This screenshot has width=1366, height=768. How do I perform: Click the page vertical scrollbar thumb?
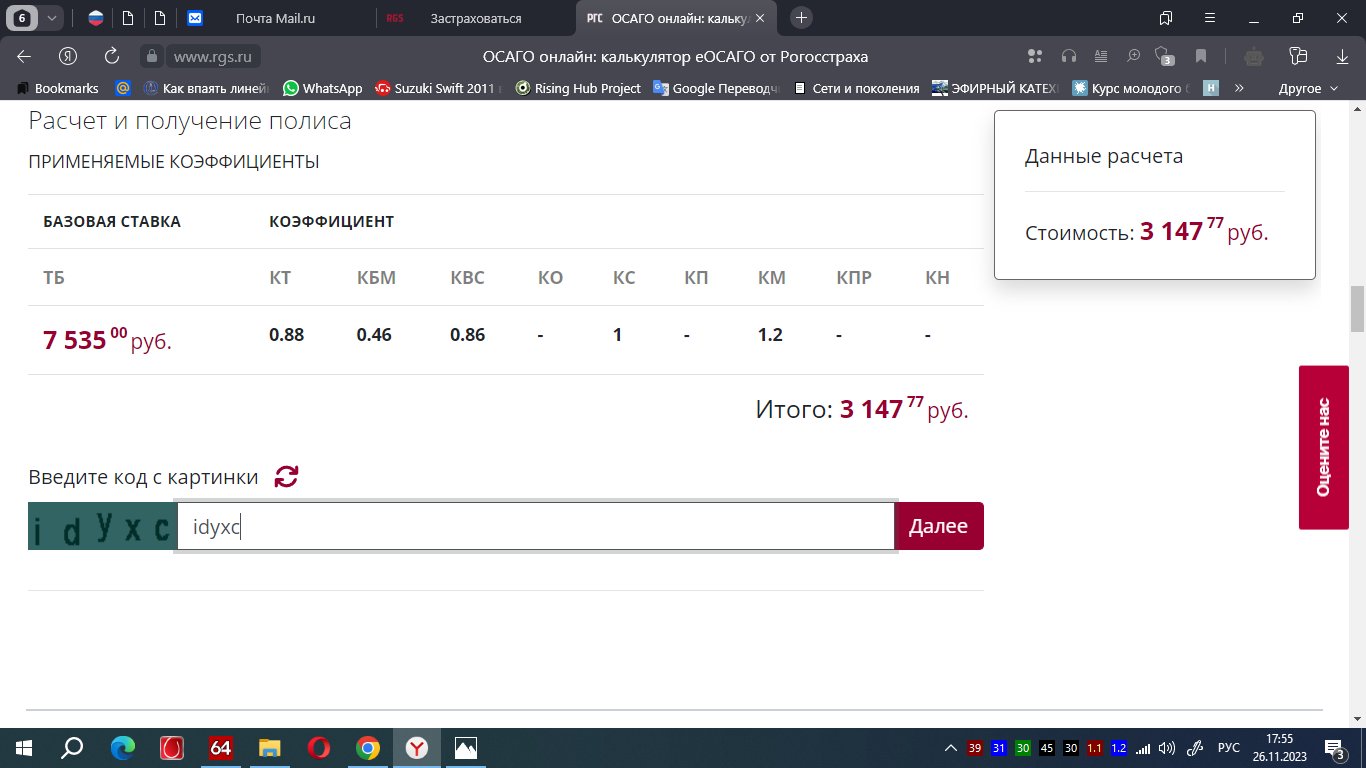[x=1357, y=308]
